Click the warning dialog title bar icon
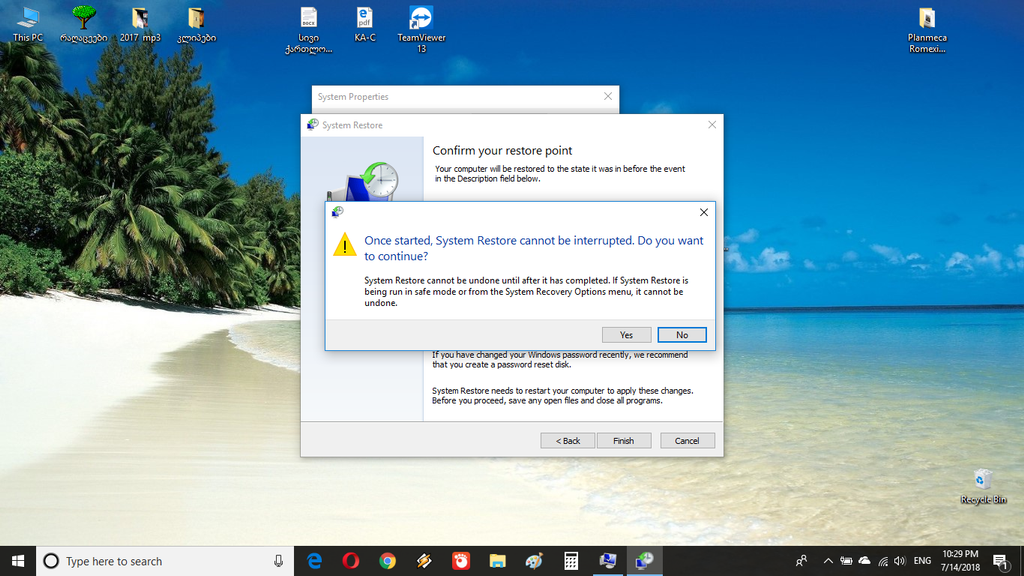This screenshot has width=1024, height=576. tap(338, 212)
